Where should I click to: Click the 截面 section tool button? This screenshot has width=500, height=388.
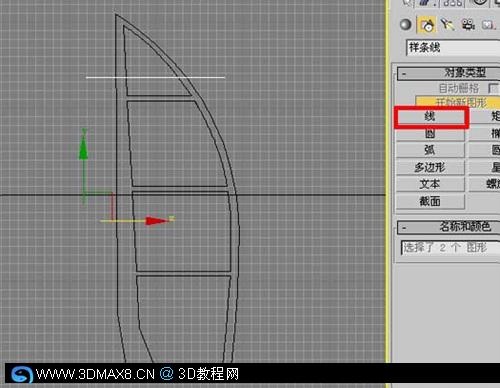click(430, 202)
